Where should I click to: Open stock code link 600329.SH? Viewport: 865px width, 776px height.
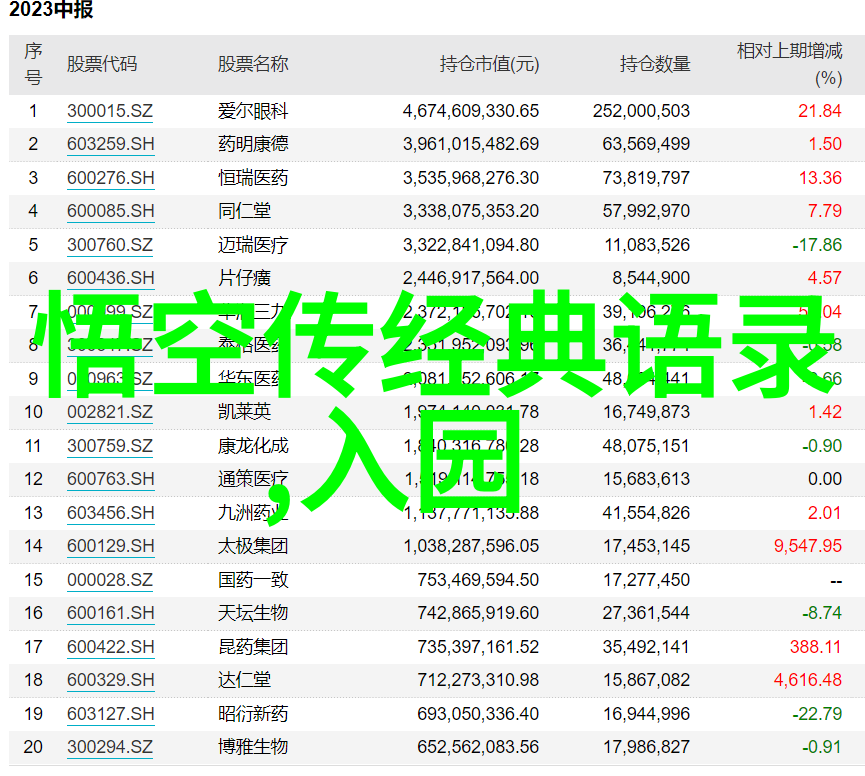click(110, 680)
